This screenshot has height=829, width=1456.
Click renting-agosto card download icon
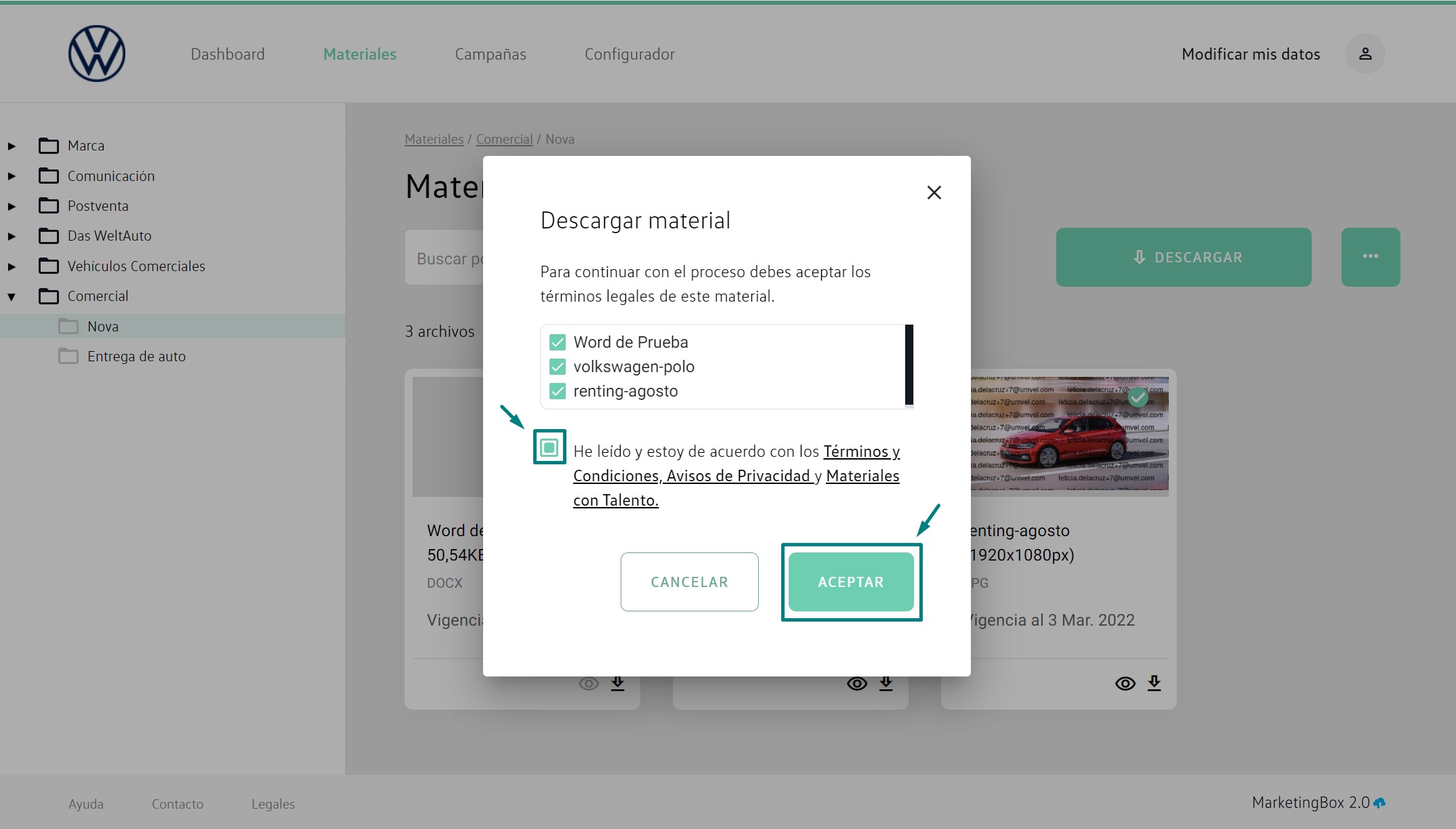(1154, 683)
